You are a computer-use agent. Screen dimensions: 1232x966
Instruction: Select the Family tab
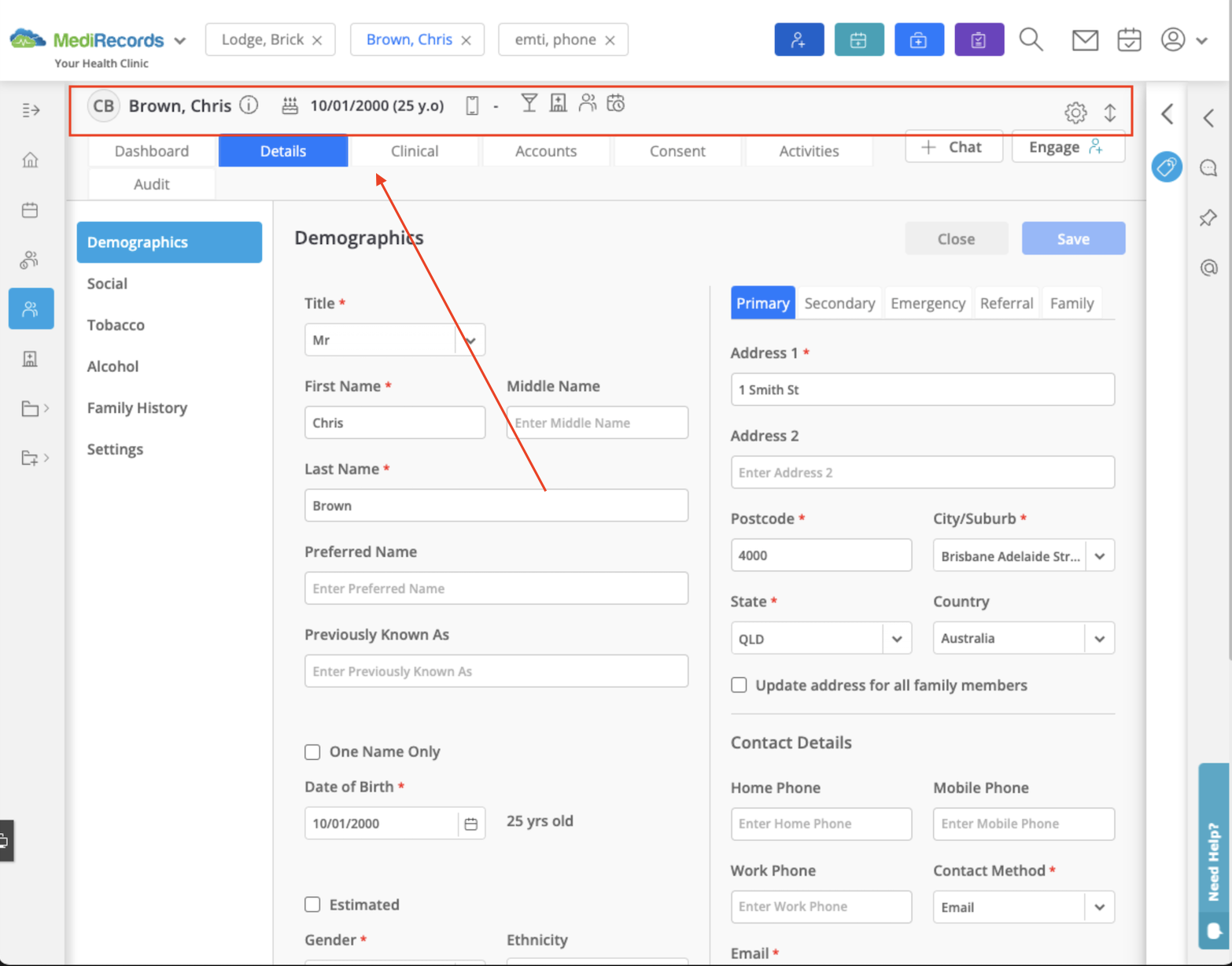click(1072, 303)
